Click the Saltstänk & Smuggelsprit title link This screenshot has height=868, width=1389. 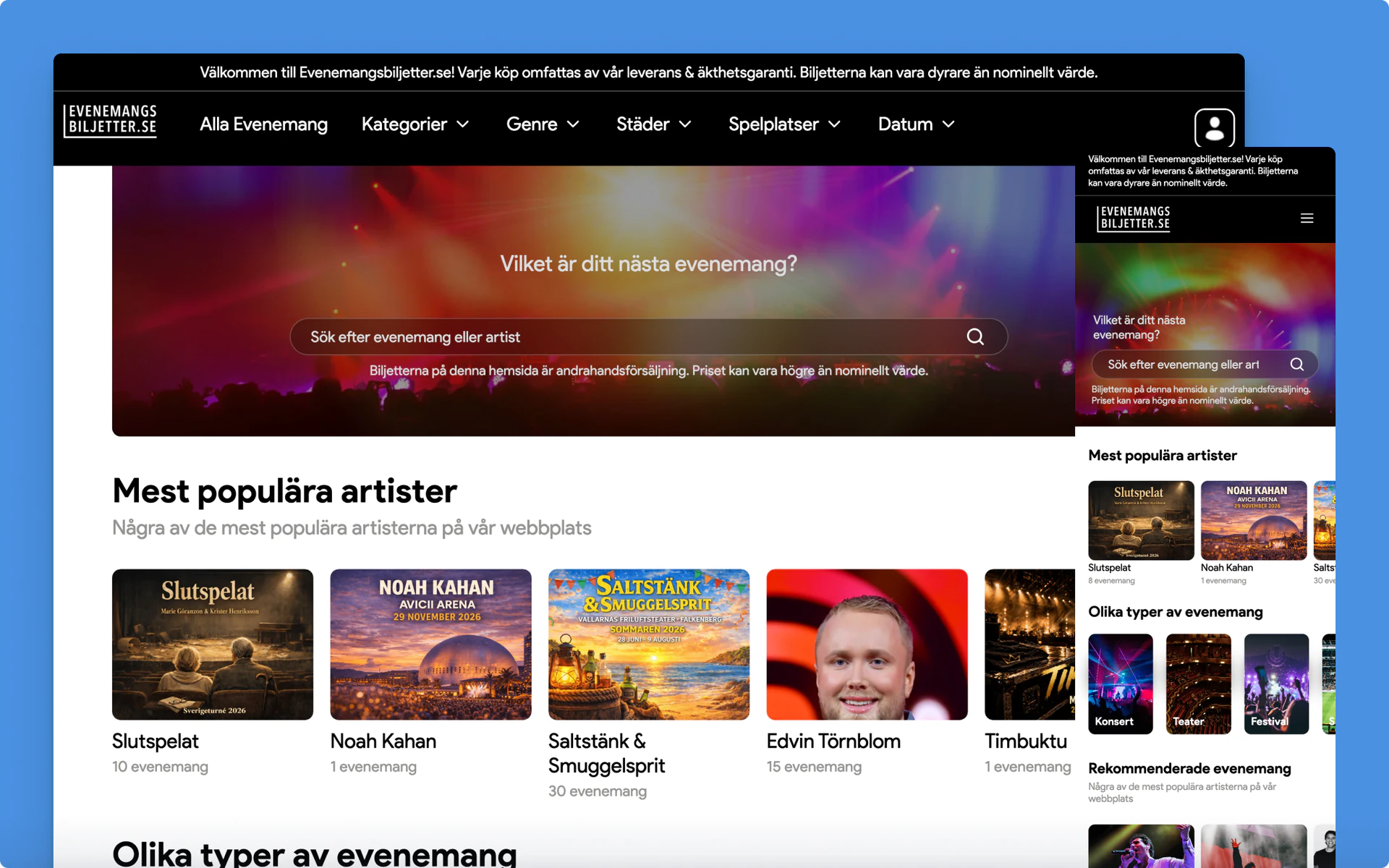coord(606,754)
